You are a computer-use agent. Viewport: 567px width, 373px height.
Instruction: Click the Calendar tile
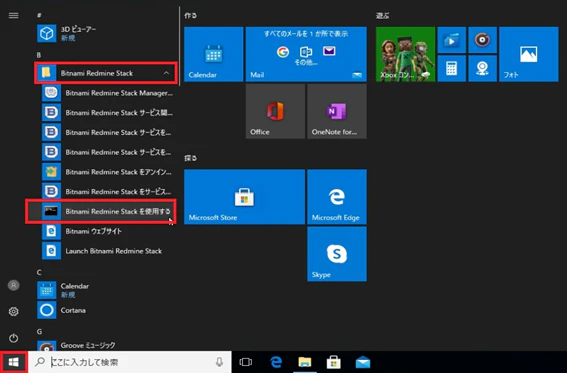[214, 54]
